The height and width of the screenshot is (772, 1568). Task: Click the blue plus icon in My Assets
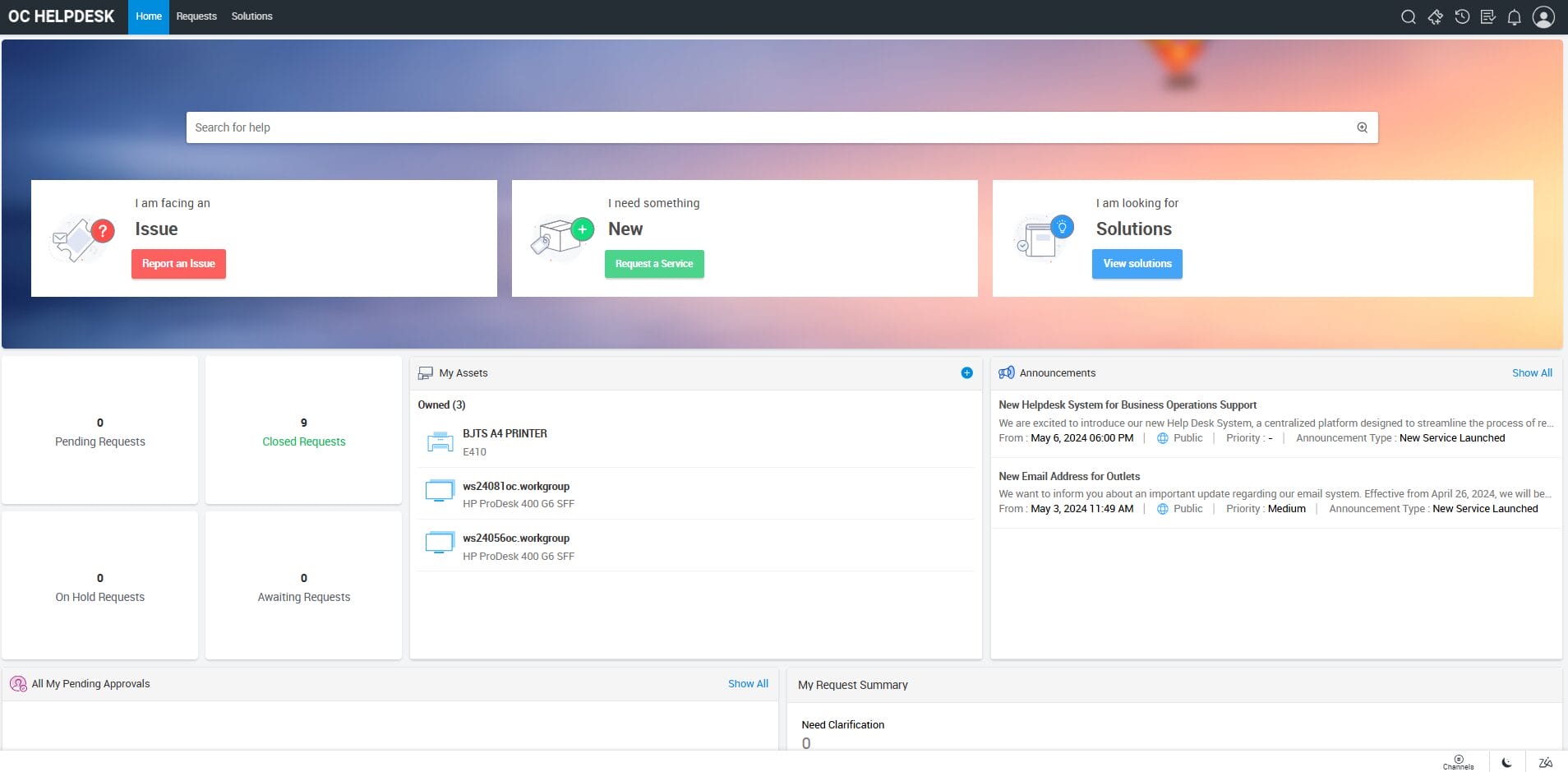tap(966, 373)
